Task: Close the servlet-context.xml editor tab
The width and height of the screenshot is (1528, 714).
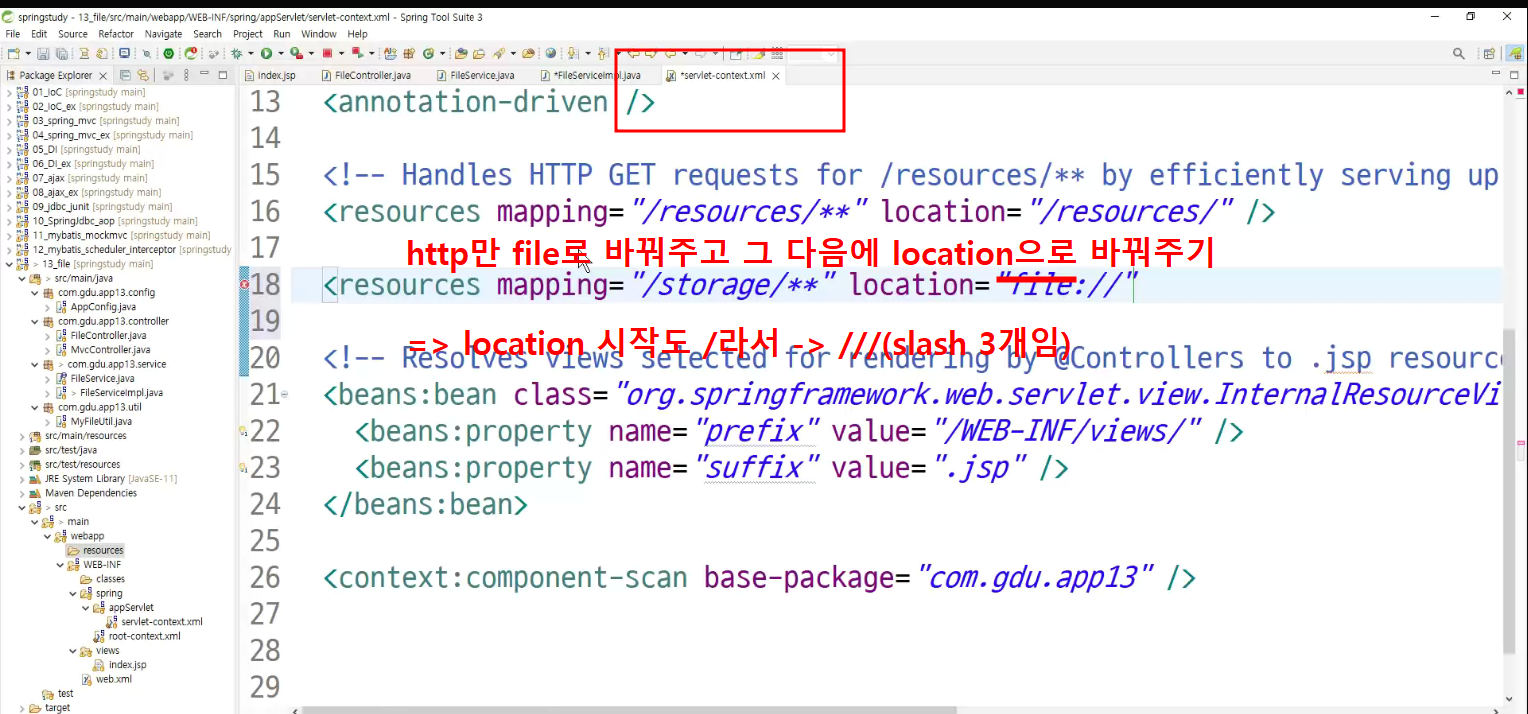Action: [776, 76]
